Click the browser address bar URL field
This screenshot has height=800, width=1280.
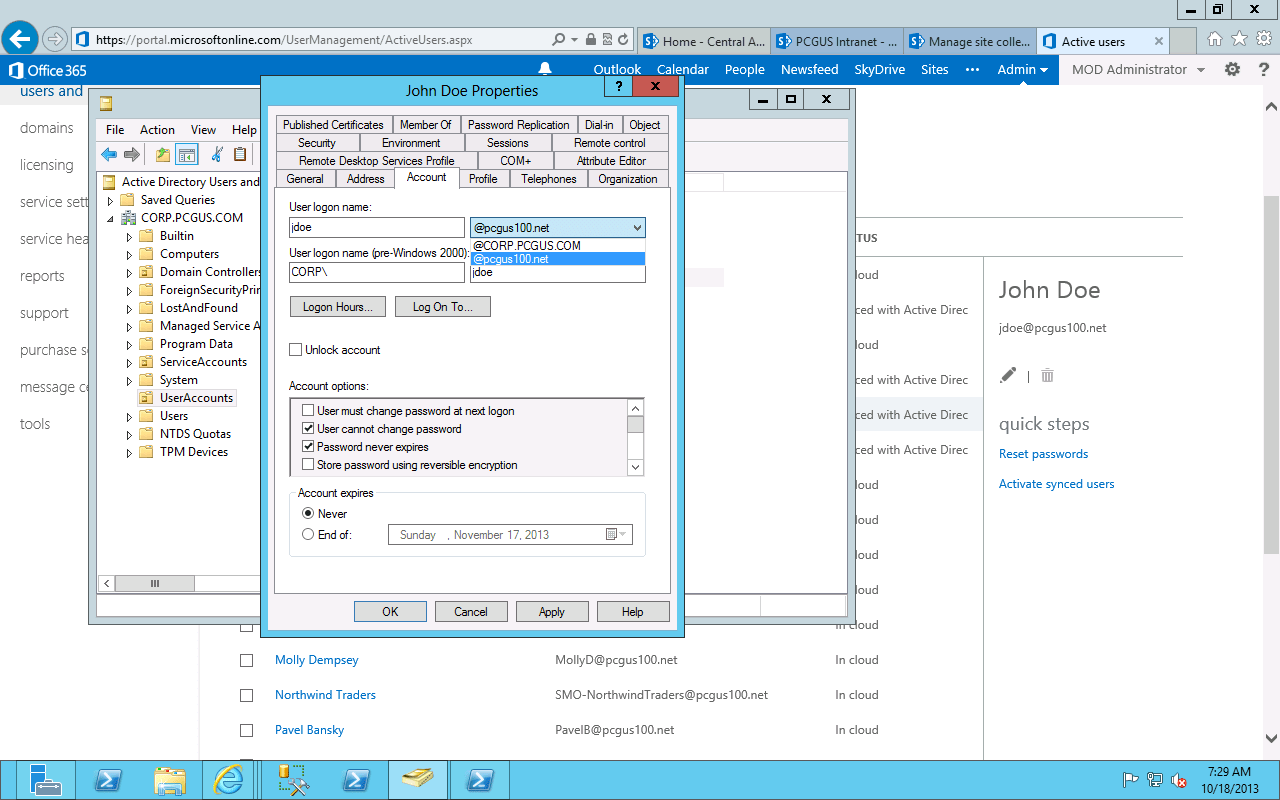coord(300,40)
